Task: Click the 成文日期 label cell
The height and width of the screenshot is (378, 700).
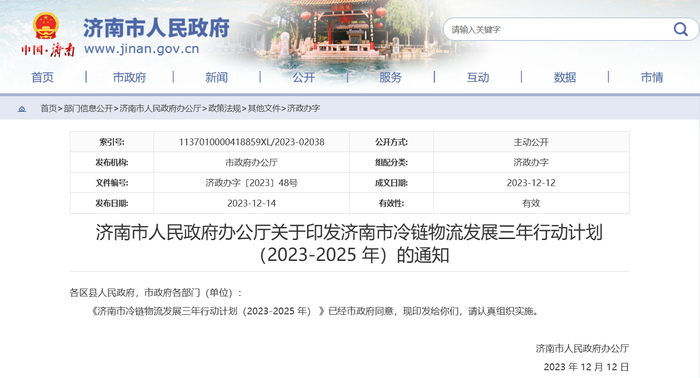Action: [392, 183]
